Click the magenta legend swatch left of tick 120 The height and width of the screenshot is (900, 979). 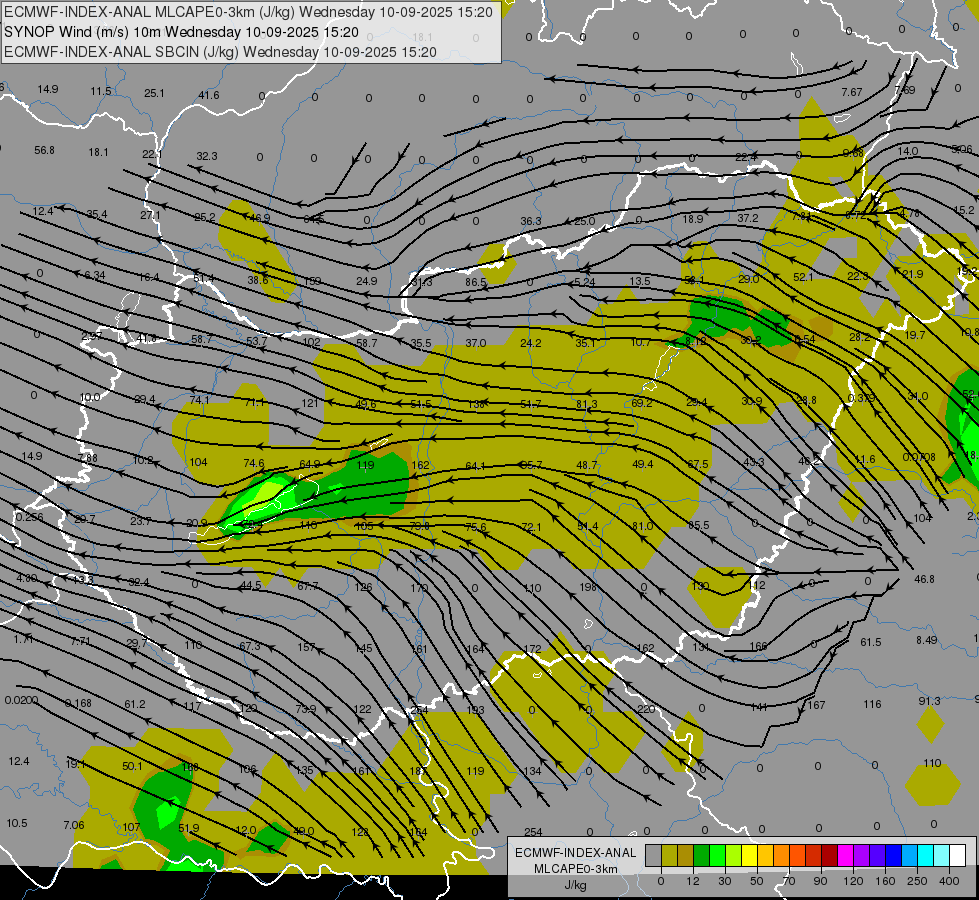846,856
